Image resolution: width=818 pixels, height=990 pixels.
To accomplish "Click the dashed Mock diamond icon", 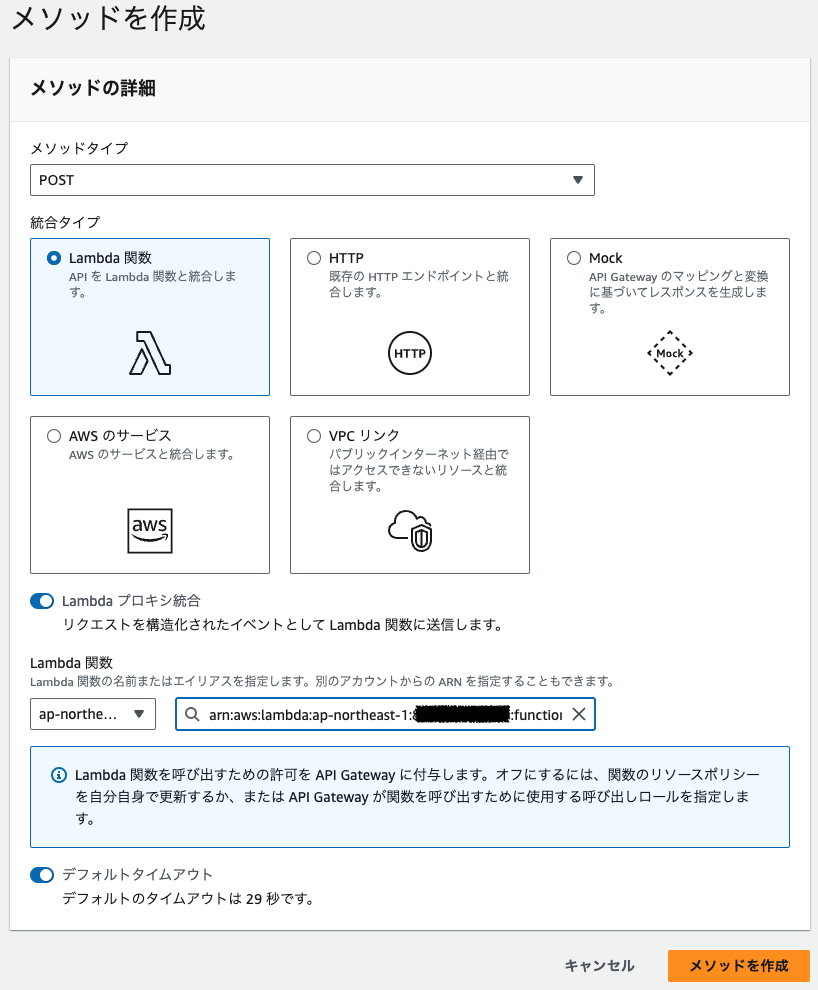I will point(670,353).
